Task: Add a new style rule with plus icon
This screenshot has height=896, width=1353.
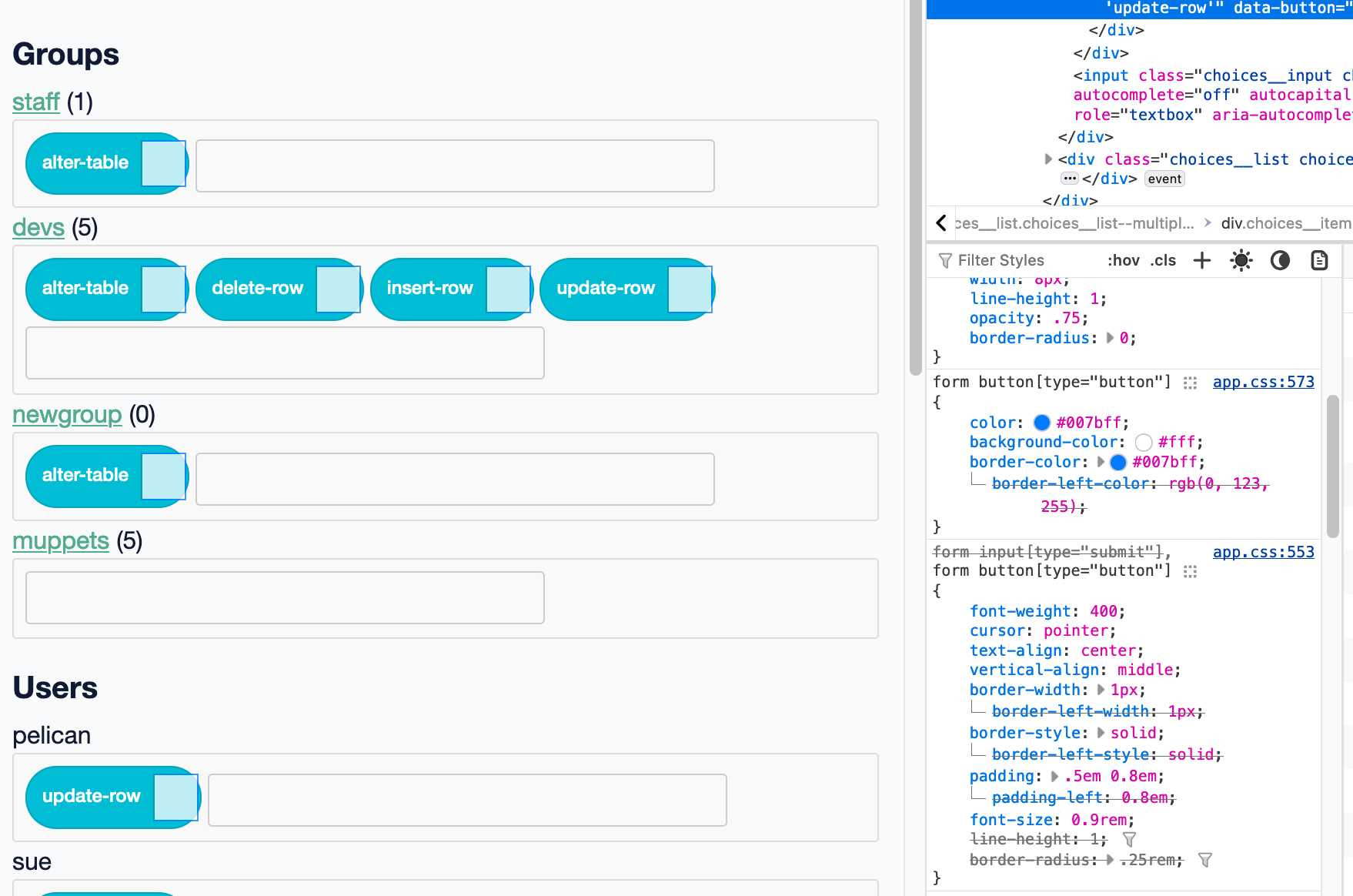Action: click(x=1202, y=260)
